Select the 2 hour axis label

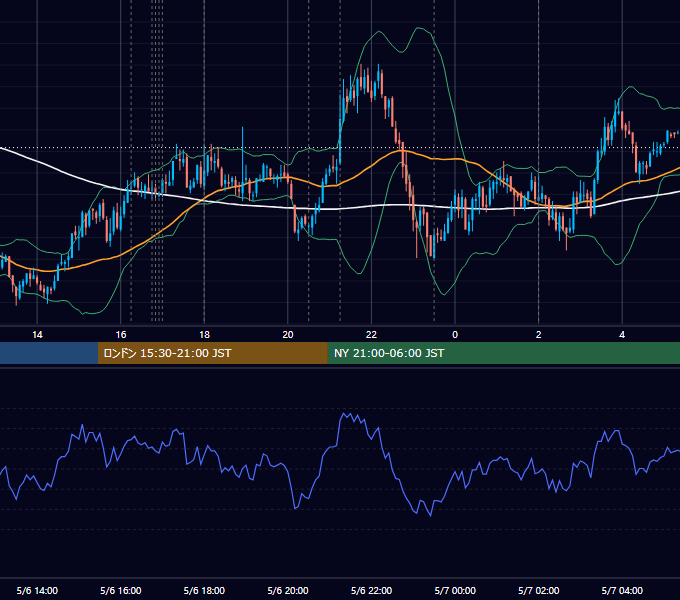(x=539, y=335)
